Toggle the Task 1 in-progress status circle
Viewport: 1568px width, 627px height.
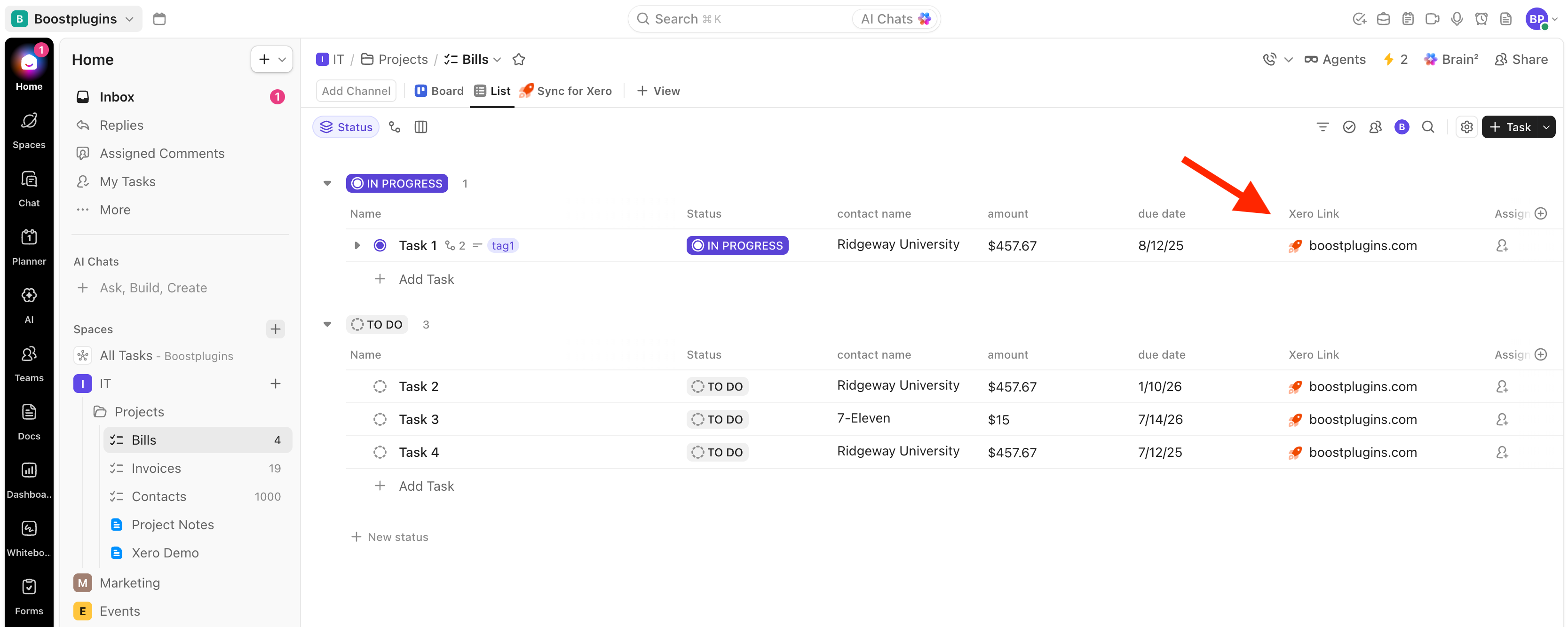(x=380, y=246)
